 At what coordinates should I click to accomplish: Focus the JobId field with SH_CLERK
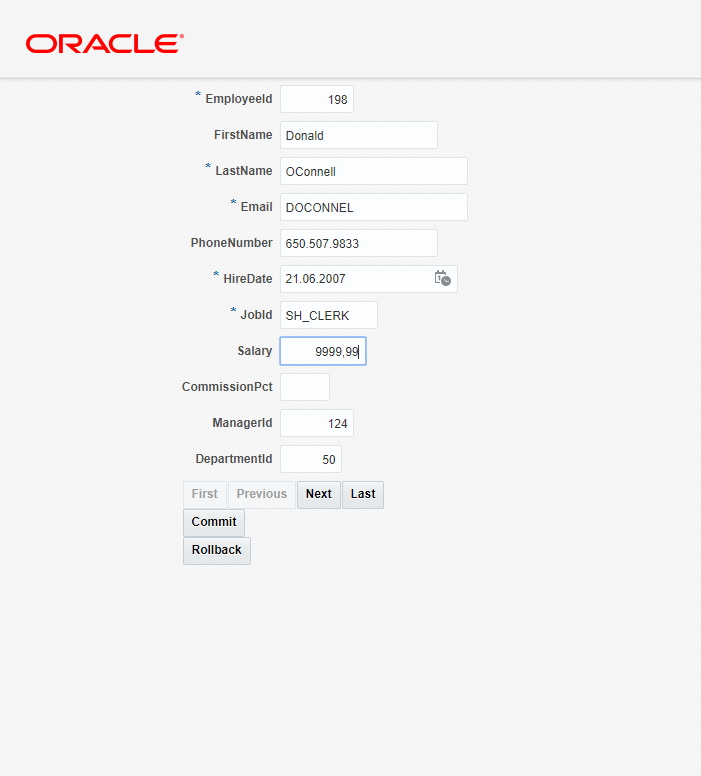[329, 315]
